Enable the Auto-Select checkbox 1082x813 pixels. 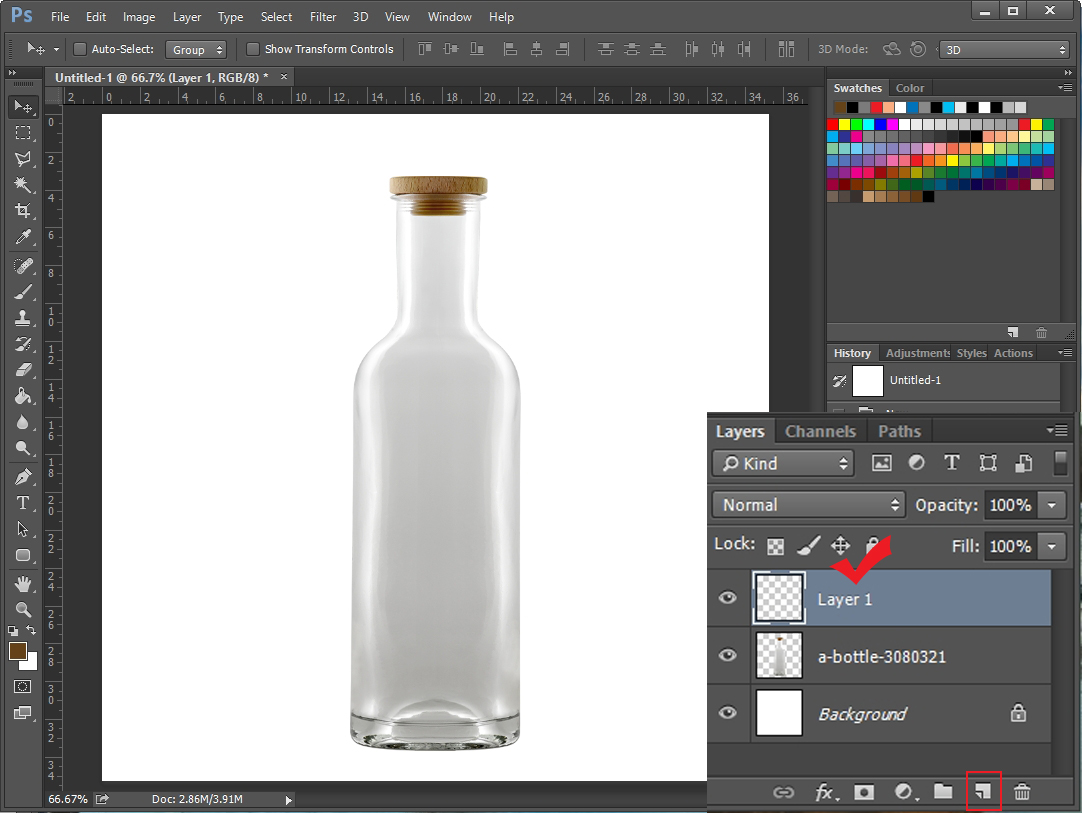(x=80, y=49)
